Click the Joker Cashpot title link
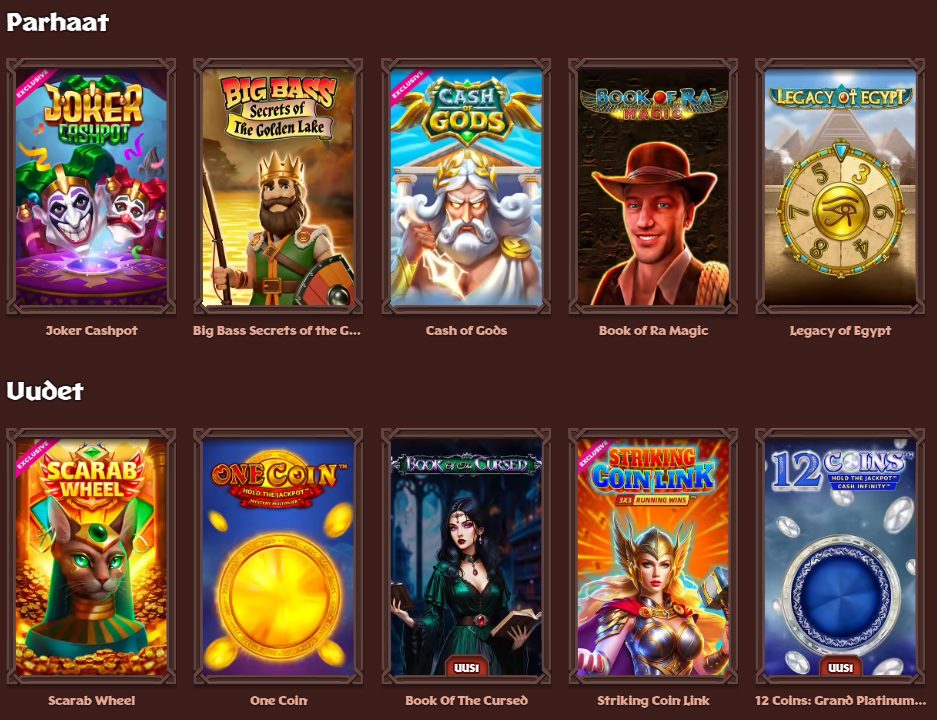Screen dimensions: 937x720 [x=91, y=330]
